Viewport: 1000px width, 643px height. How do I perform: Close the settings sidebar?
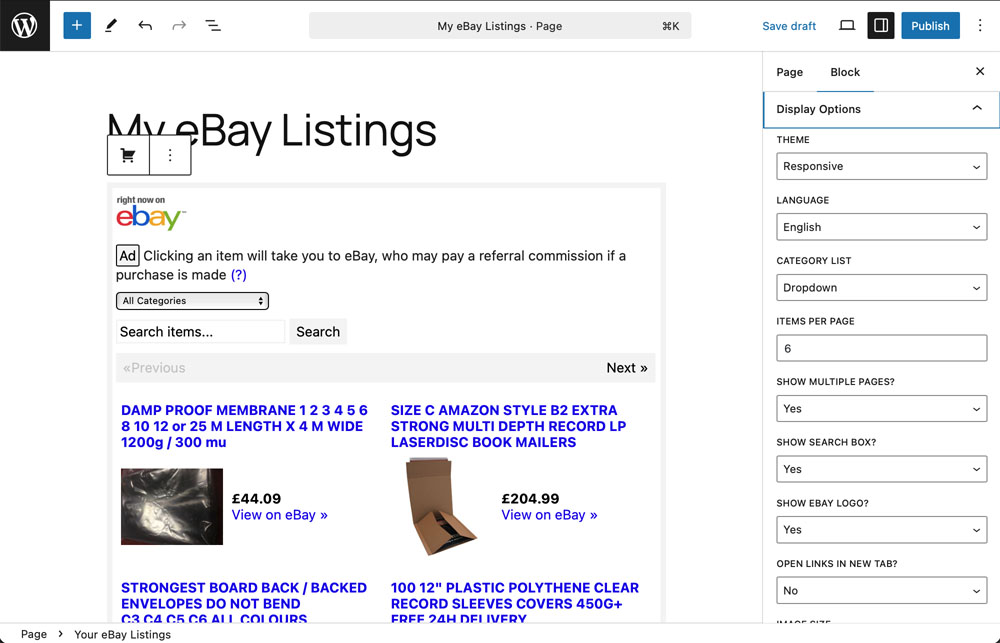point(980,71)
